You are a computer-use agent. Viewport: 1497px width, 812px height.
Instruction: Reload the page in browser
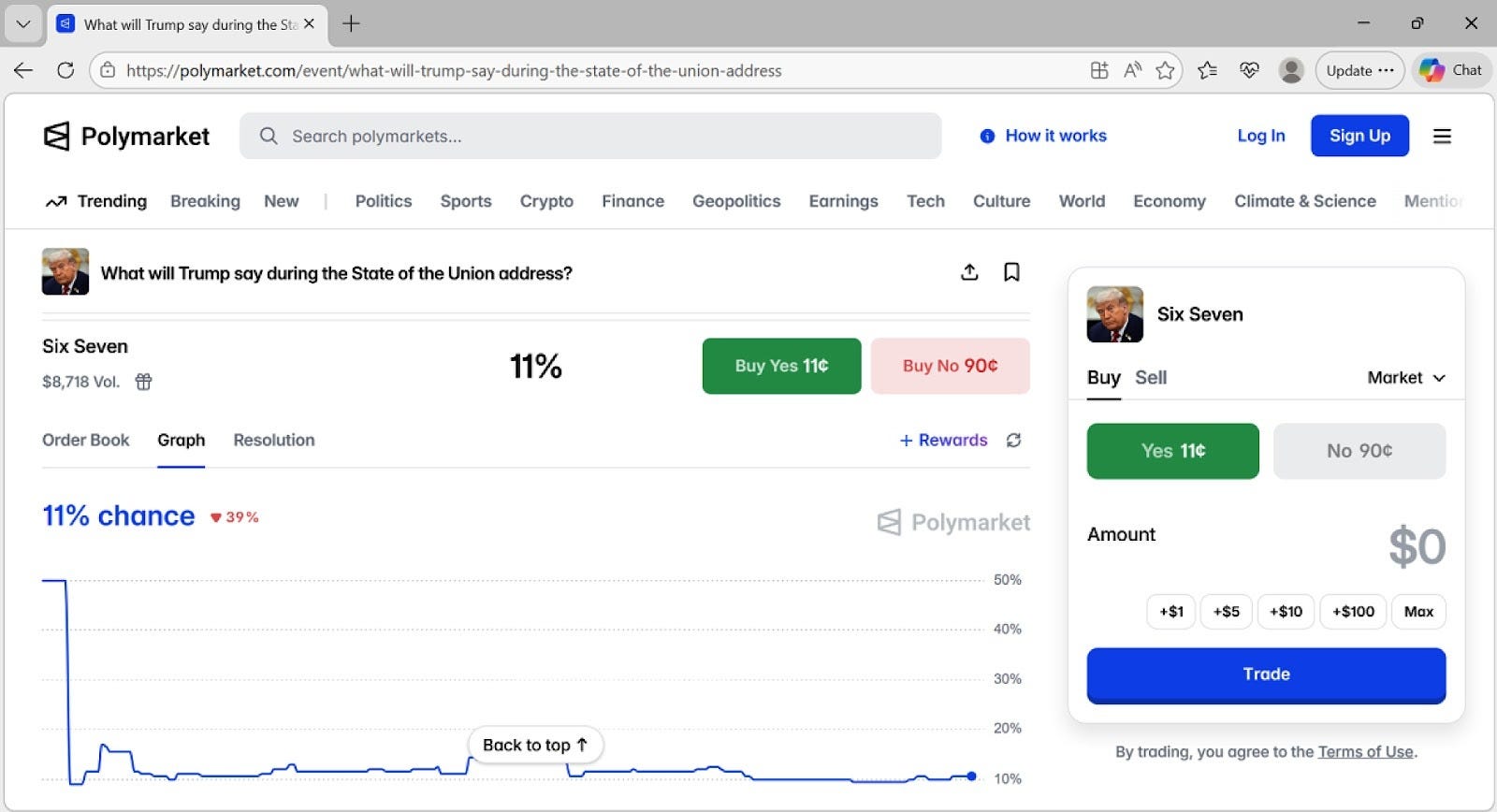point(65,70)
